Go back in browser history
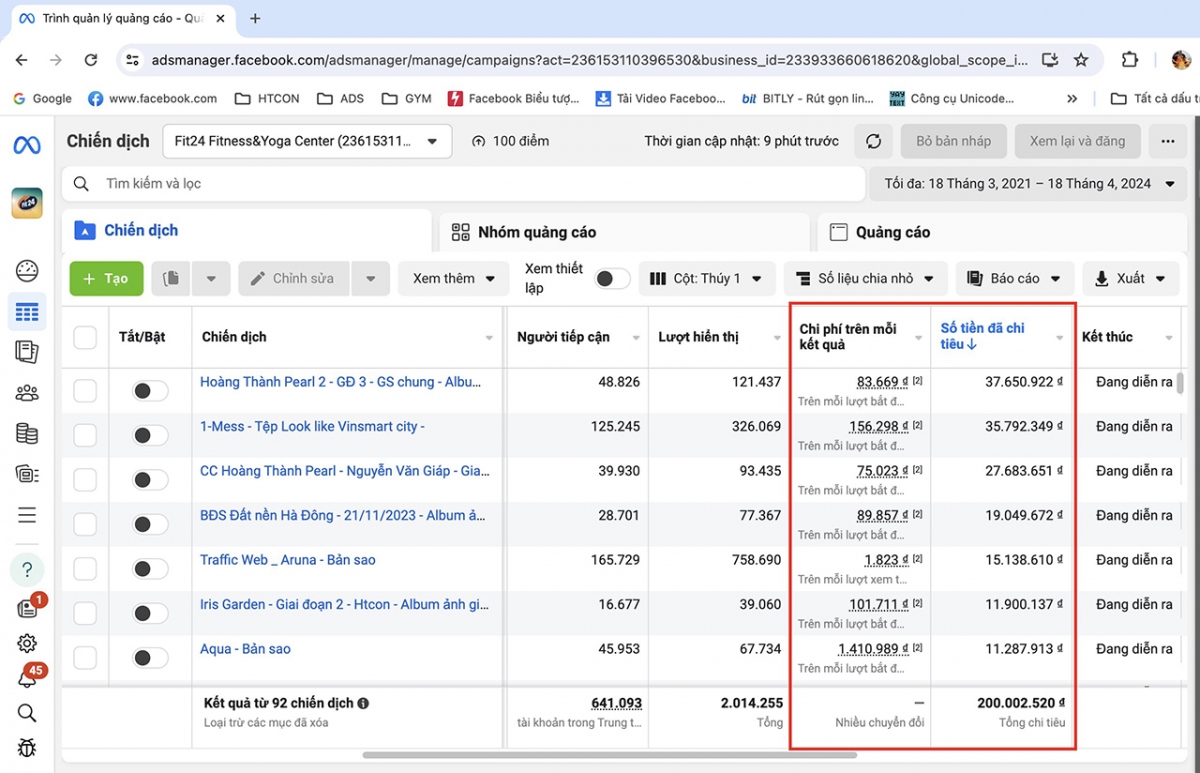Viewport: 1200px width, 773px height. [x=22, y=60]
